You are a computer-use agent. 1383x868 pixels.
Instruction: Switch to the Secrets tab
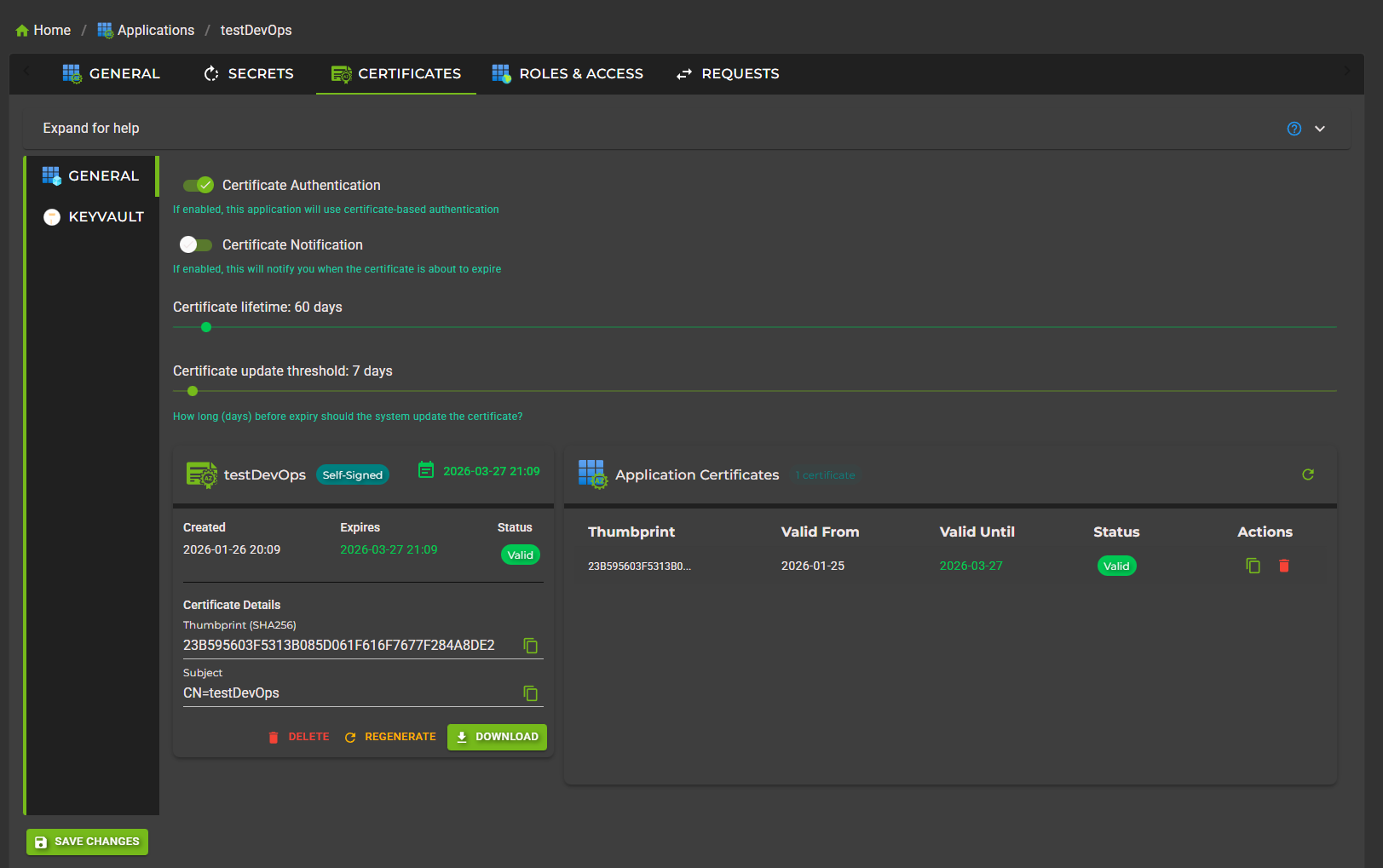pos(249,74)
